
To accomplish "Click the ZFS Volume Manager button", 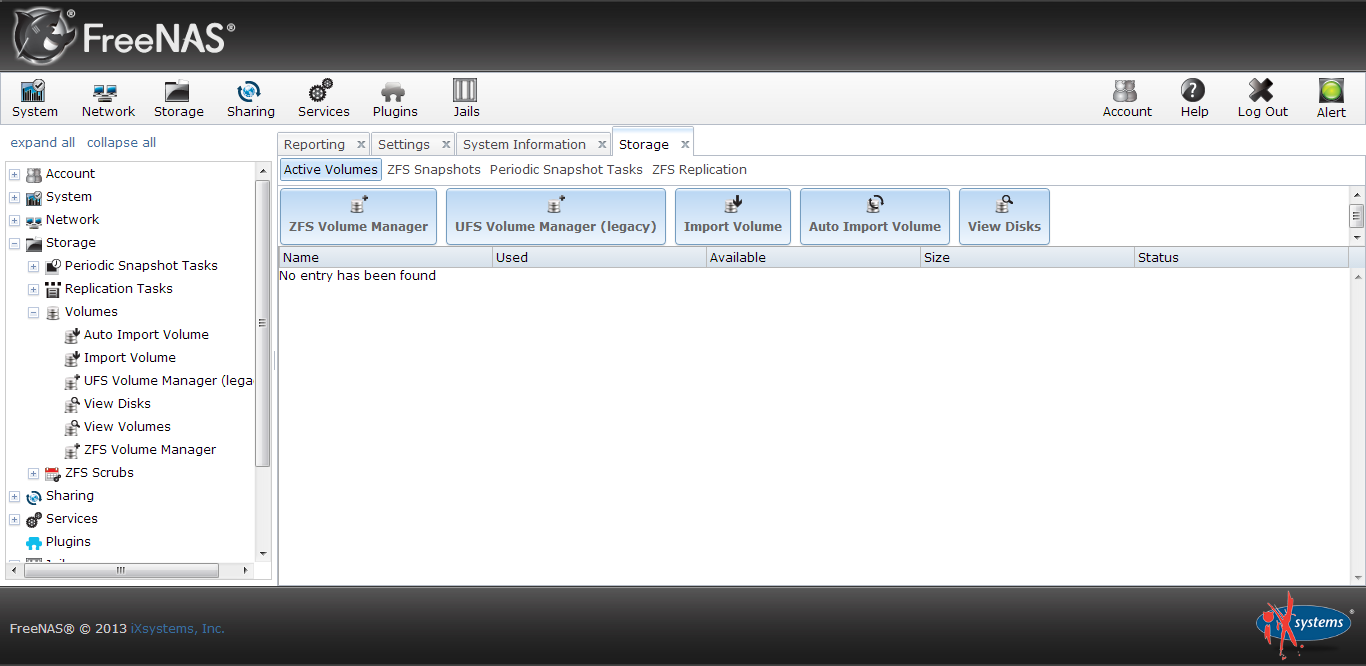I will [358, 216].
